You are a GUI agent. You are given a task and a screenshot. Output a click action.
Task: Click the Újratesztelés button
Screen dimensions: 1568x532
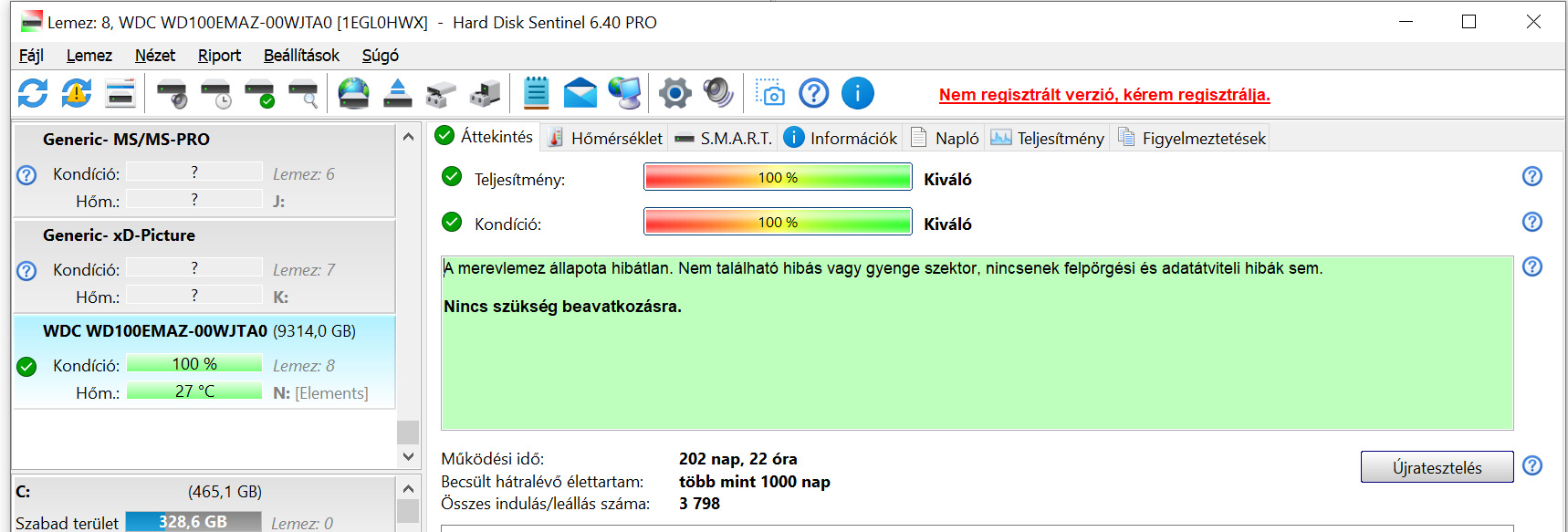click(x=1437, y=467)
